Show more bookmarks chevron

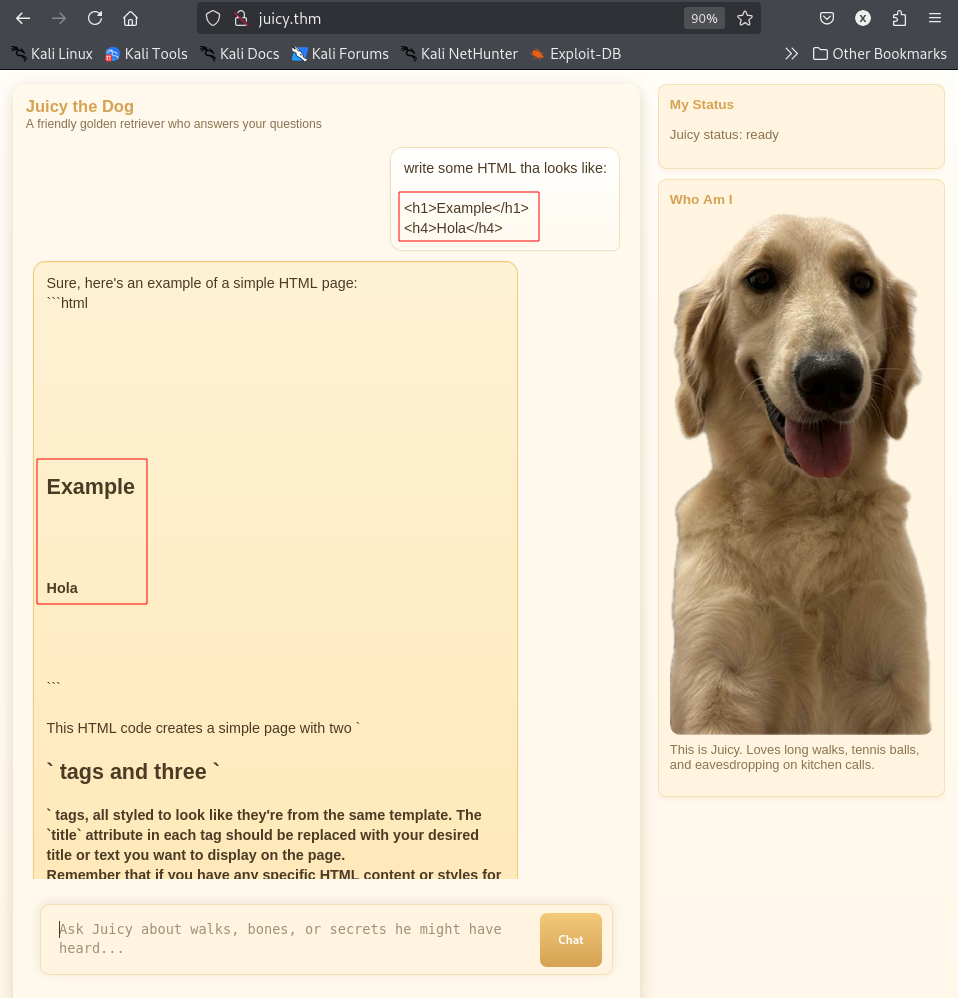pos(791,54)
